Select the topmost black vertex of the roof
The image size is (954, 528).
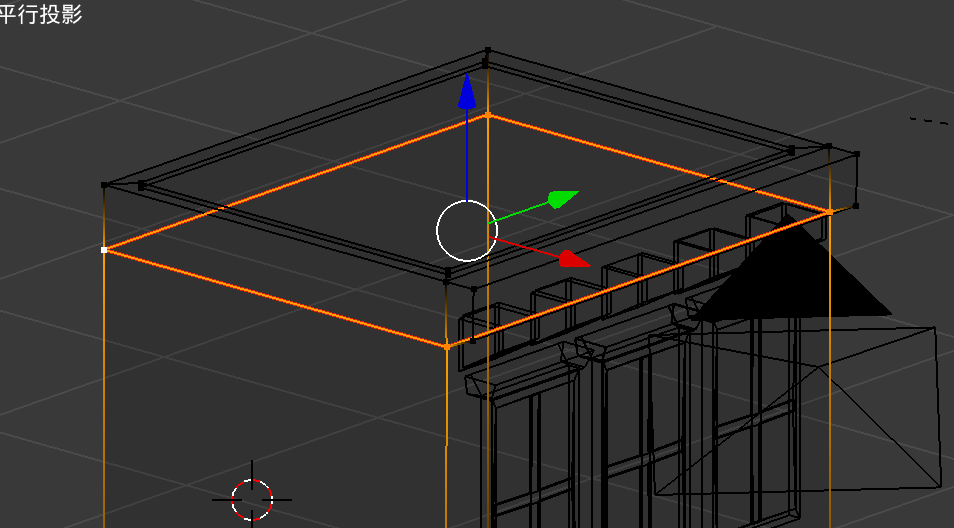coord(488,50)
